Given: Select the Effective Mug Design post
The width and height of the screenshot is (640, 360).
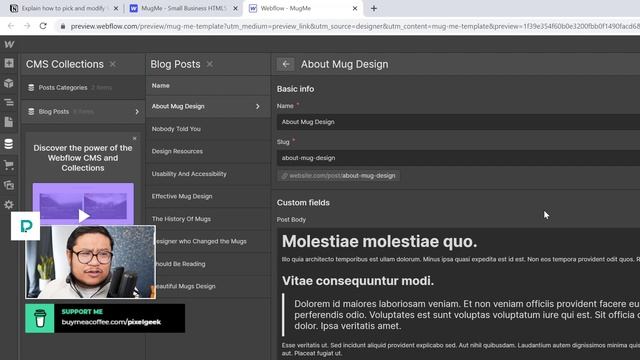Looking at the screenshot, I should point(208,196).
